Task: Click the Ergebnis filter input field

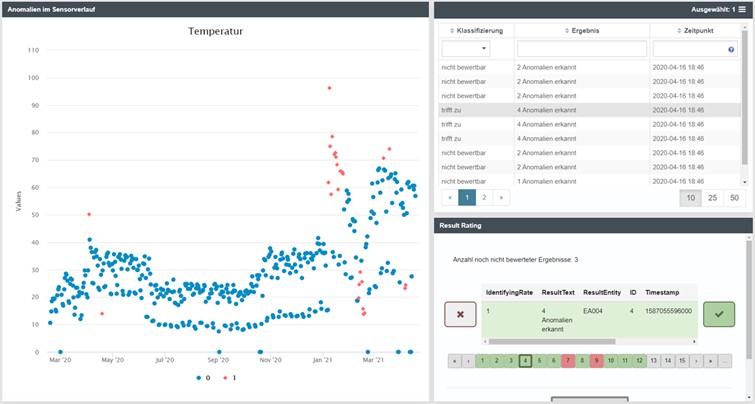Action: coord(582,49)
